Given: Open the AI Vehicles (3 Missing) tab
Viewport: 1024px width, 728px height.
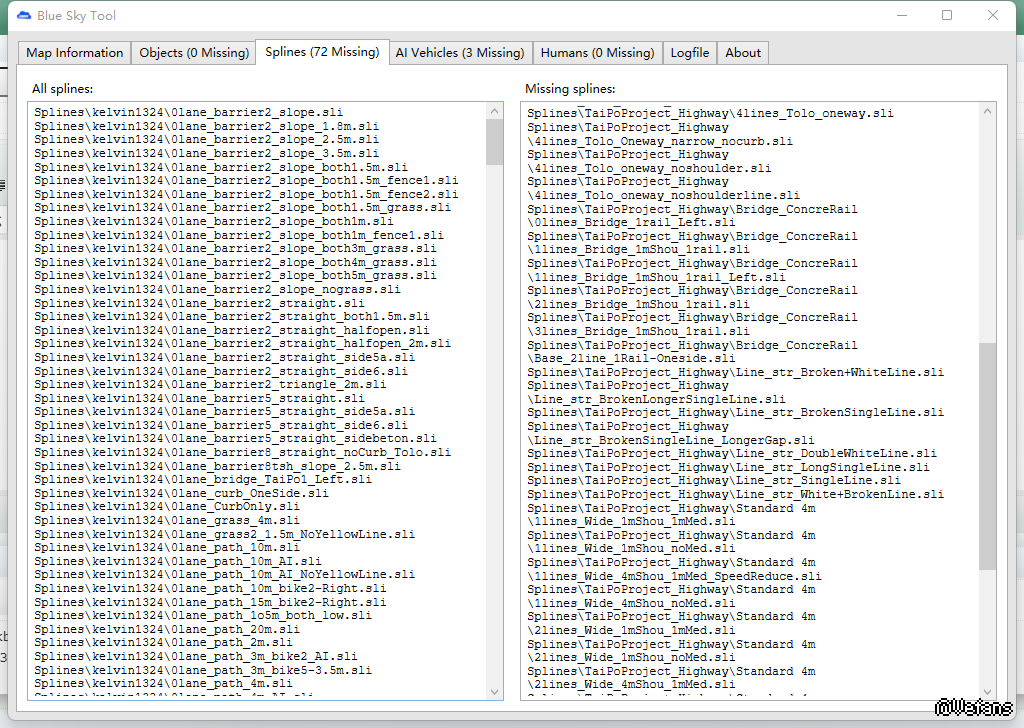Looking at the screenshot, I should click(x=459, y=53).
